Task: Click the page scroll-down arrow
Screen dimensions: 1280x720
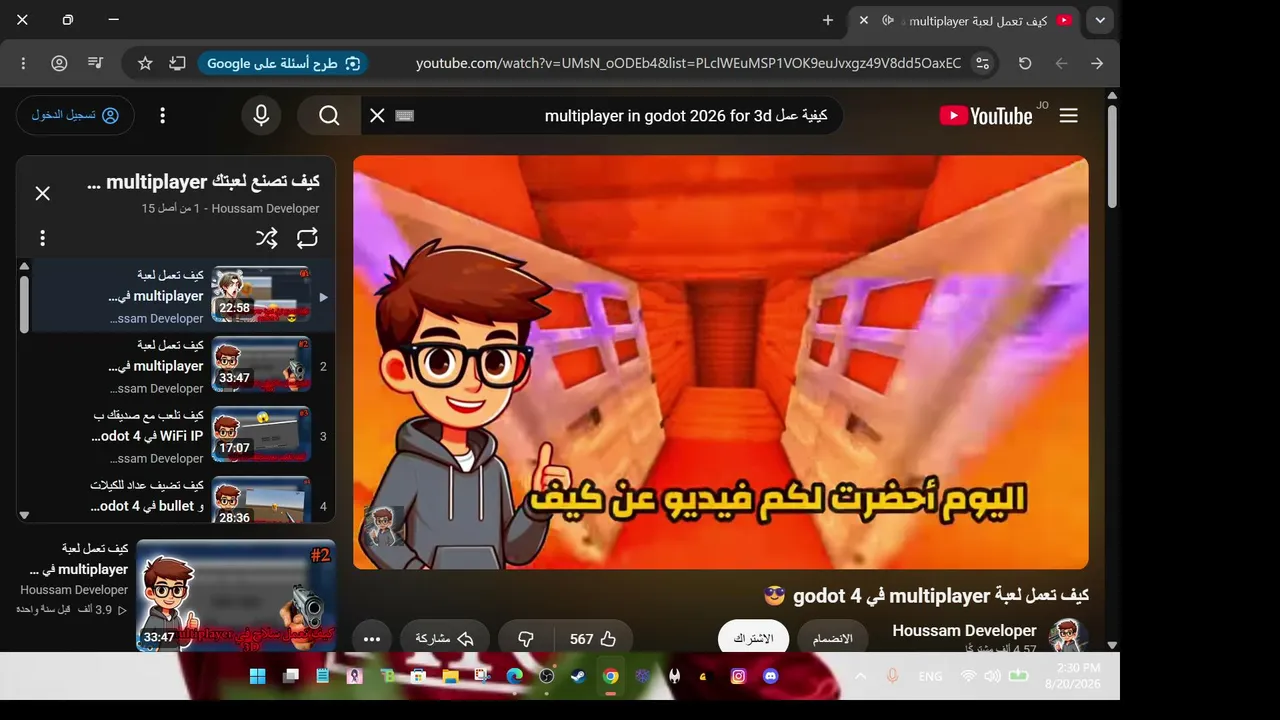Action: 1112,645
